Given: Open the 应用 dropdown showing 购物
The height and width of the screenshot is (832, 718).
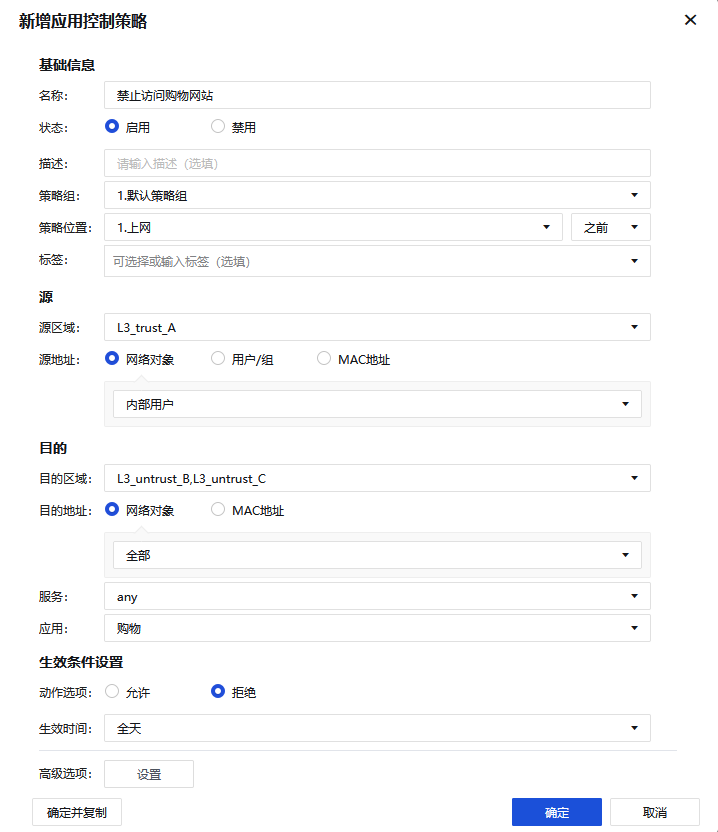Looking at the screenshot, I should 377,628.
